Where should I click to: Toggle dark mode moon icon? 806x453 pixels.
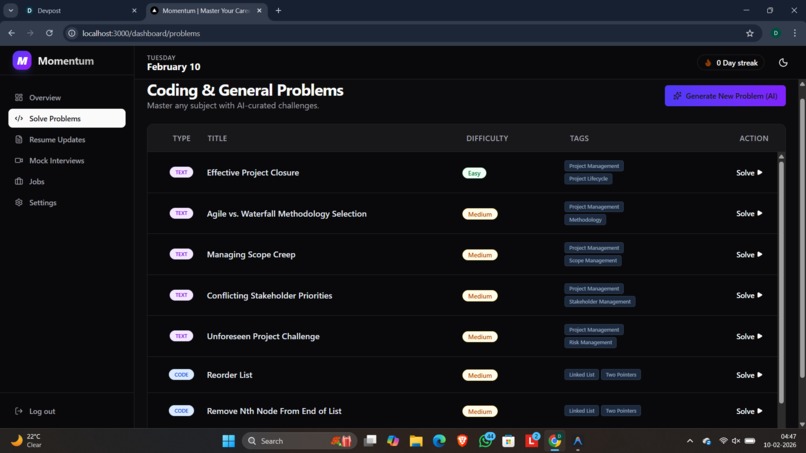coord(783,63)
